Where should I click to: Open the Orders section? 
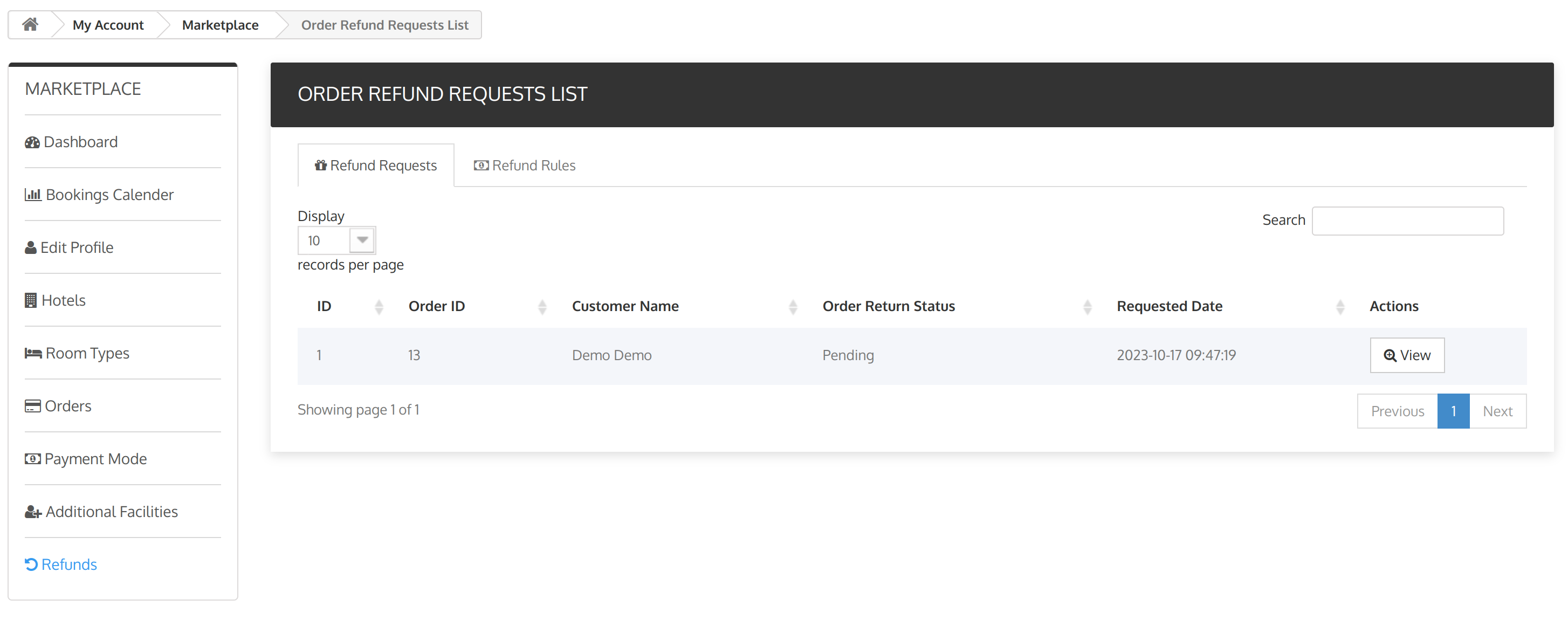point(67,405)
